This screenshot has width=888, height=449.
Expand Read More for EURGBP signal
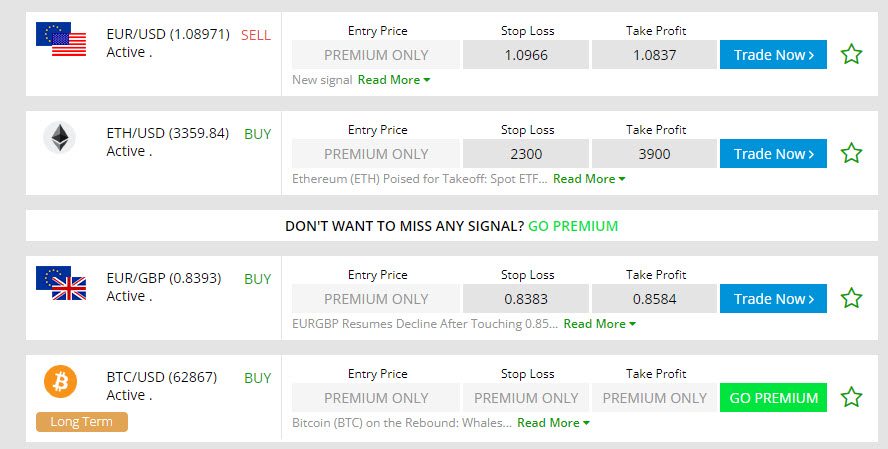point(599,324)
